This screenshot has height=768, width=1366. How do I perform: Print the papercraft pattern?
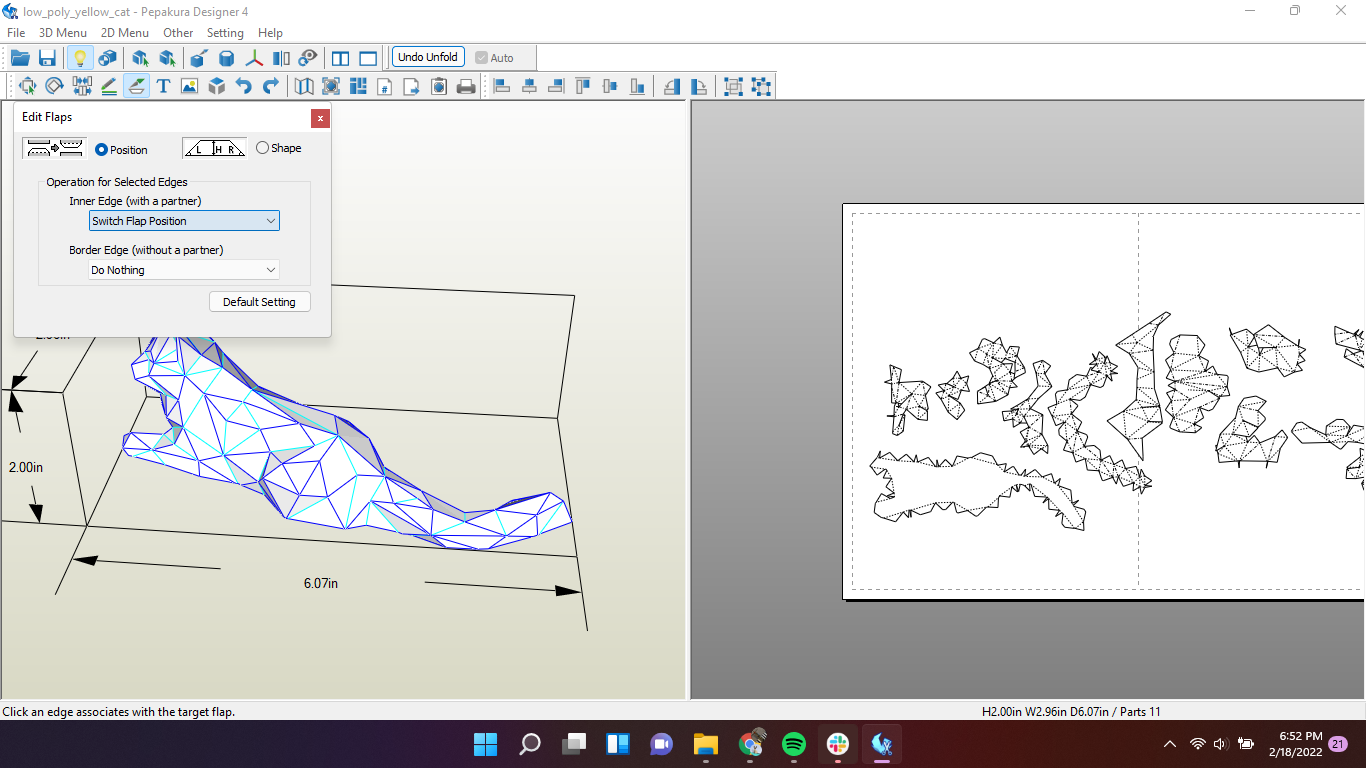tap(465, 86)
